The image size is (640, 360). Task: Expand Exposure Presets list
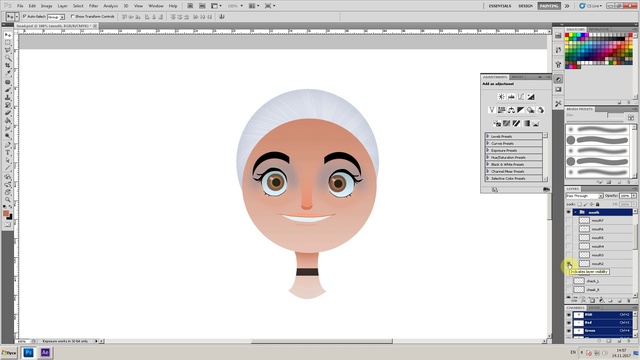click(488, 150)
